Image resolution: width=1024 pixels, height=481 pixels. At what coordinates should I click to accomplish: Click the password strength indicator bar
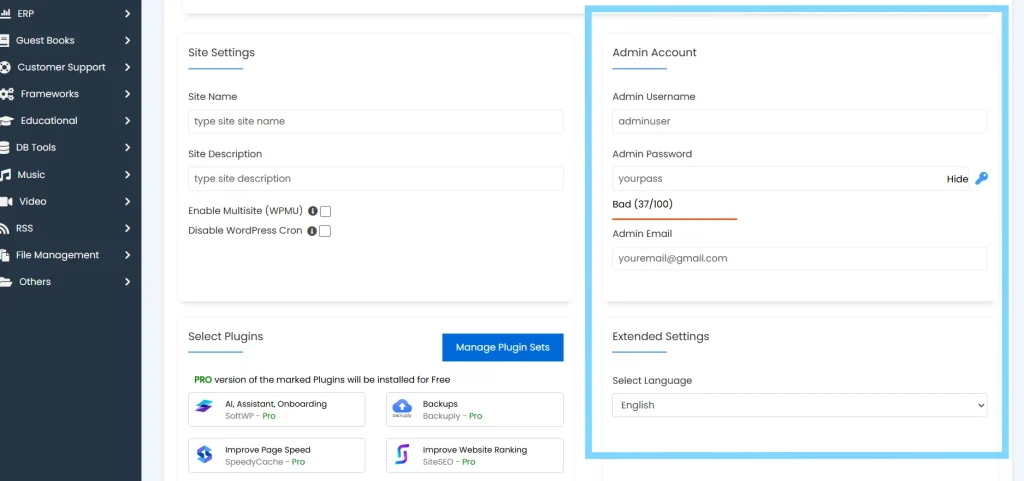tap(674, 218)
